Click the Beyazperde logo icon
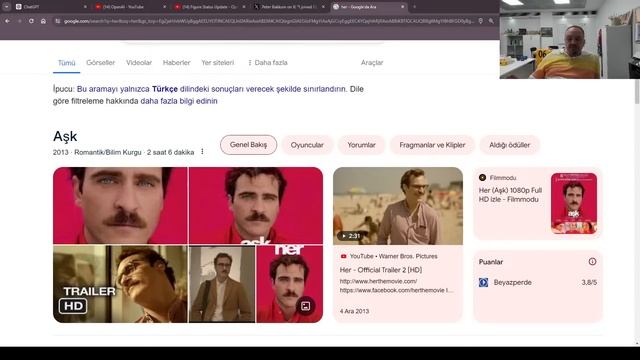Image resolution: width=640 pixels, height=360 pixels. (483, 282)
